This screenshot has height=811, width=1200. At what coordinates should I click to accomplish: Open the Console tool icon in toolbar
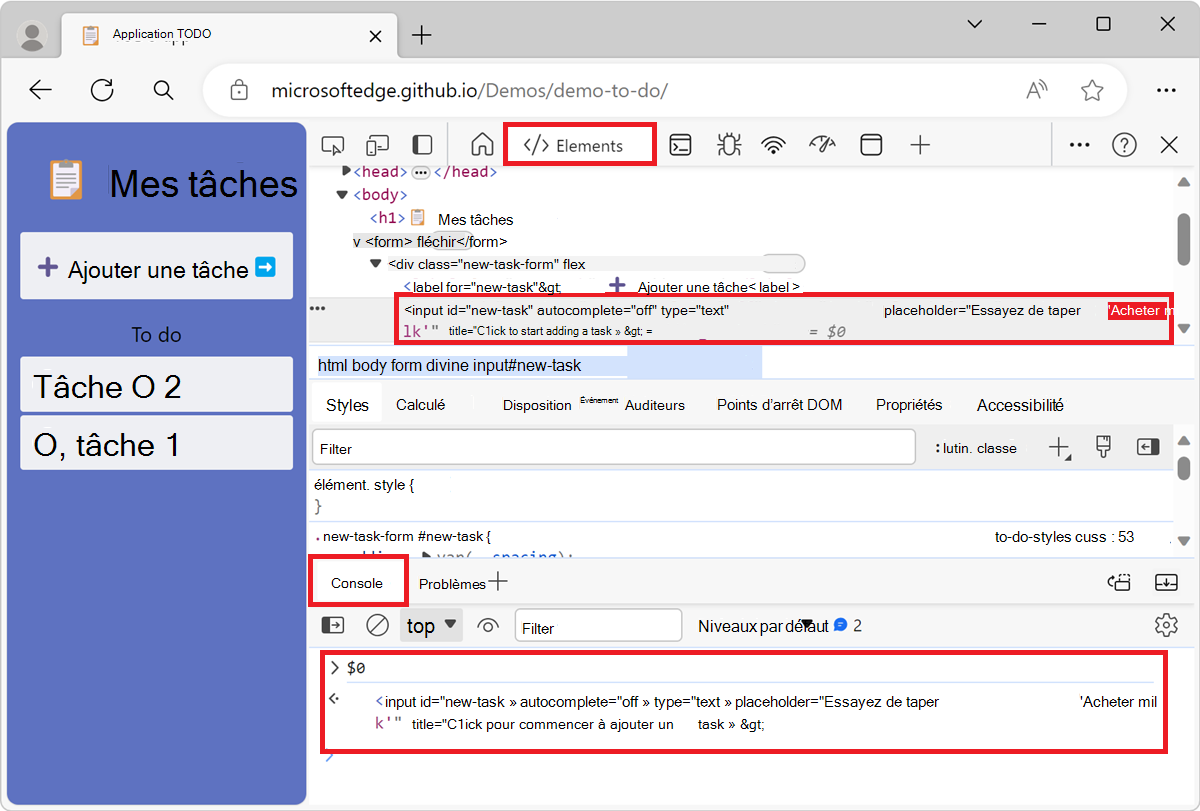tap(681, 145)
